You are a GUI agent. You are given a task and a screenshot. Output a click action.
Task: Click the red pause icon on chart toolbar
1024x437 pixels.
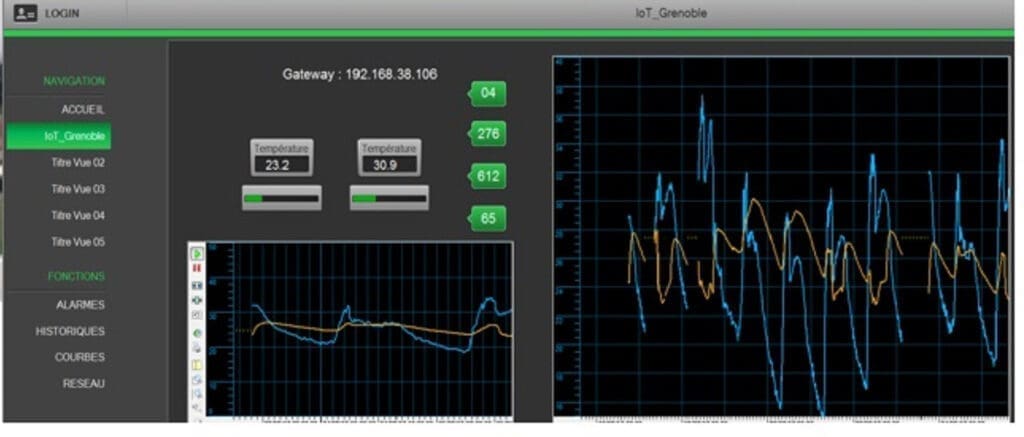click(197, 270)
